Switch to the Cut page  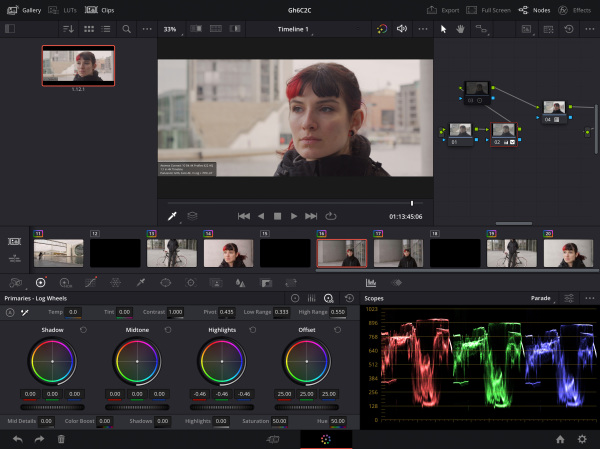coord(273,439)
